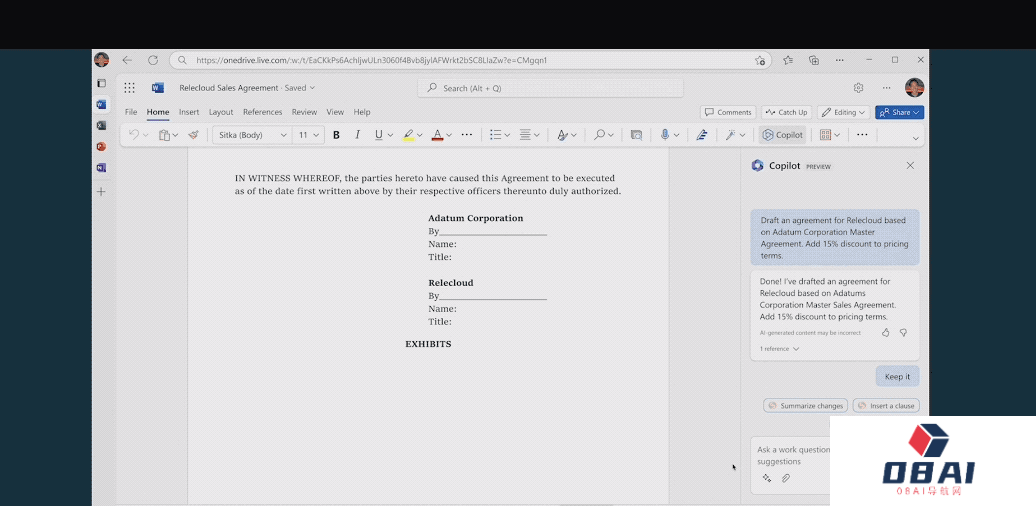Screen dimensions: 1036x506
Task: Toggle italic formatting in the ribbon
Action: pyautogui.click(x=356, y=135)
